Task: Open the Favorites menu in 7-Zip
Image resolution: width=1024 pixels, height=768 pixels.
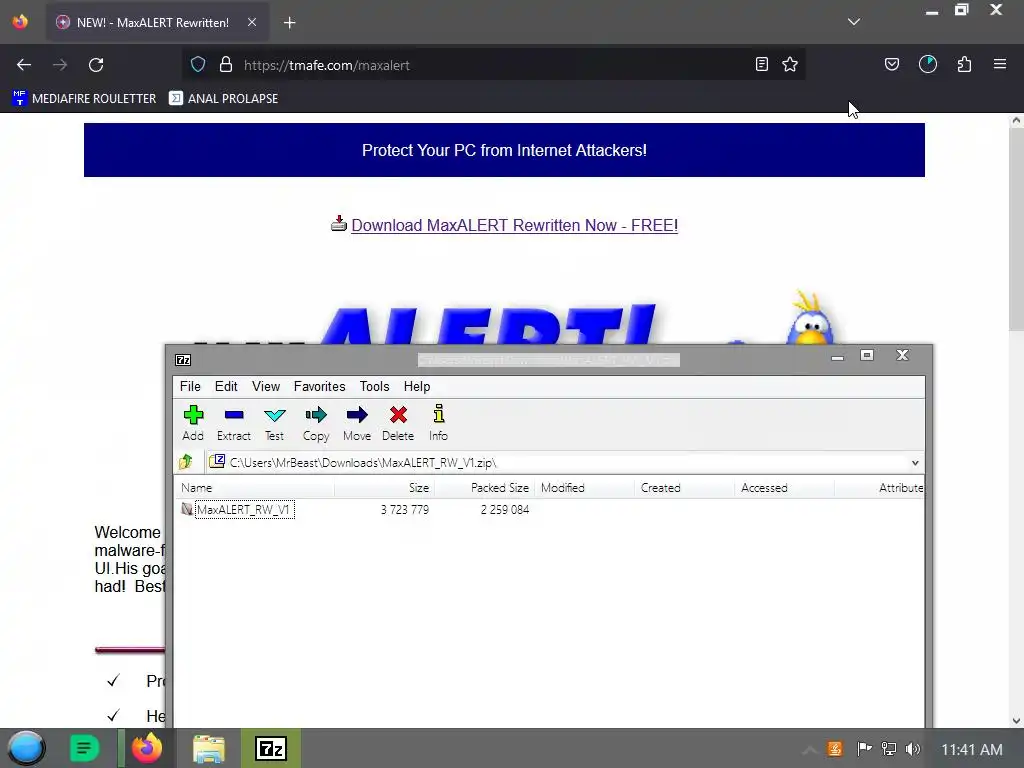Action: click(319, 387)
